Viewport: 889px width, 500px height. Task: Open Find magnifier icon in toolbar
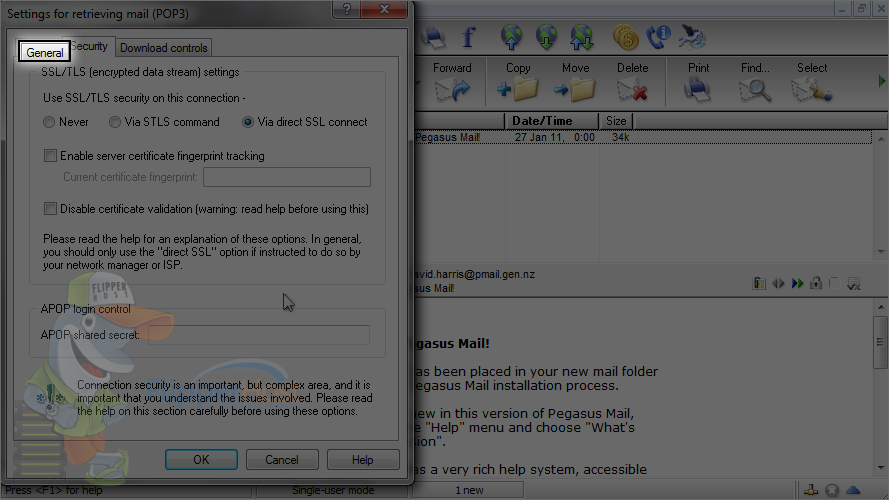coord(755,90)
